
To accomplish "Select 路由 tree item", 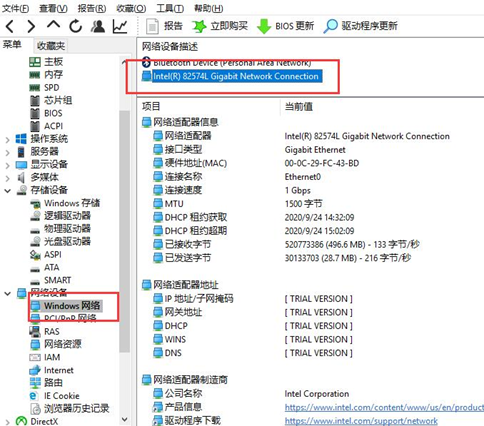I will click(46, 383).
